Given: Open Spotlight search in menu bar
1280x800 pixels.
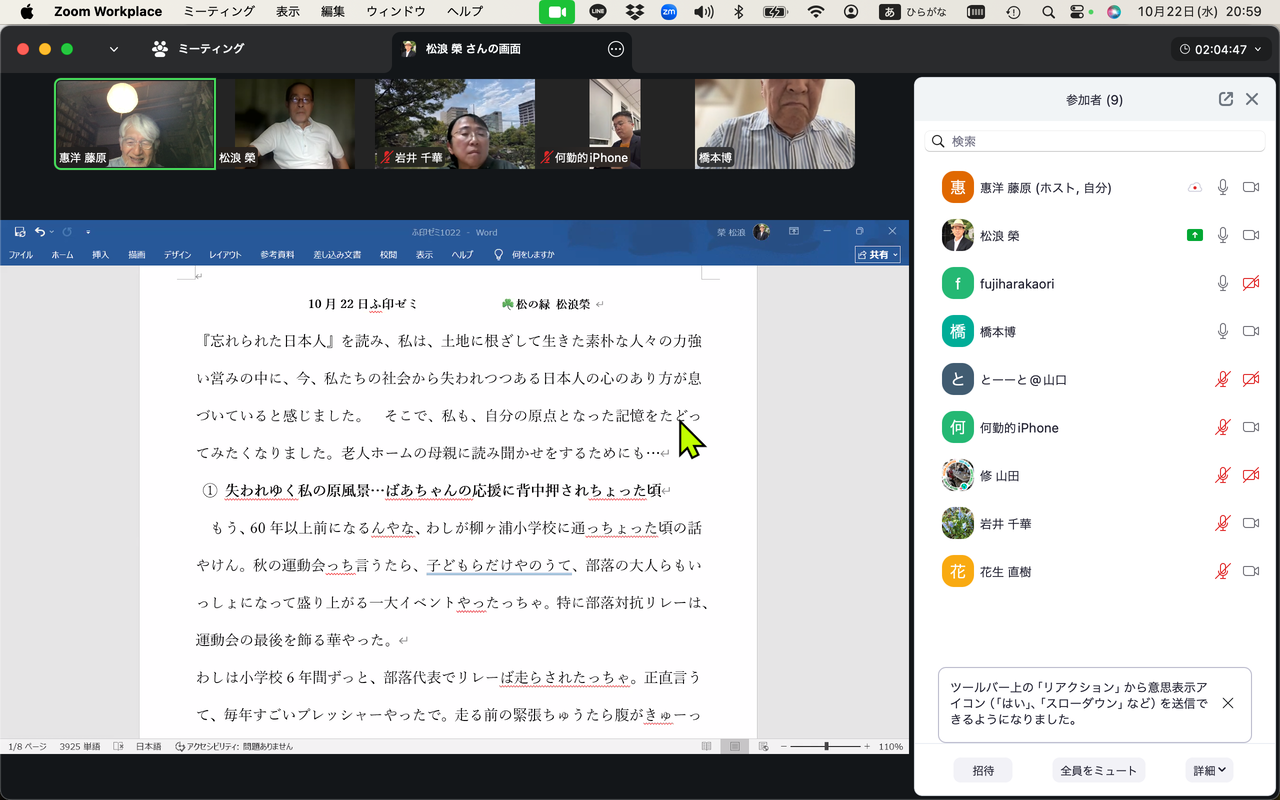Looking at the screenshot, I should coord(1048,12).
